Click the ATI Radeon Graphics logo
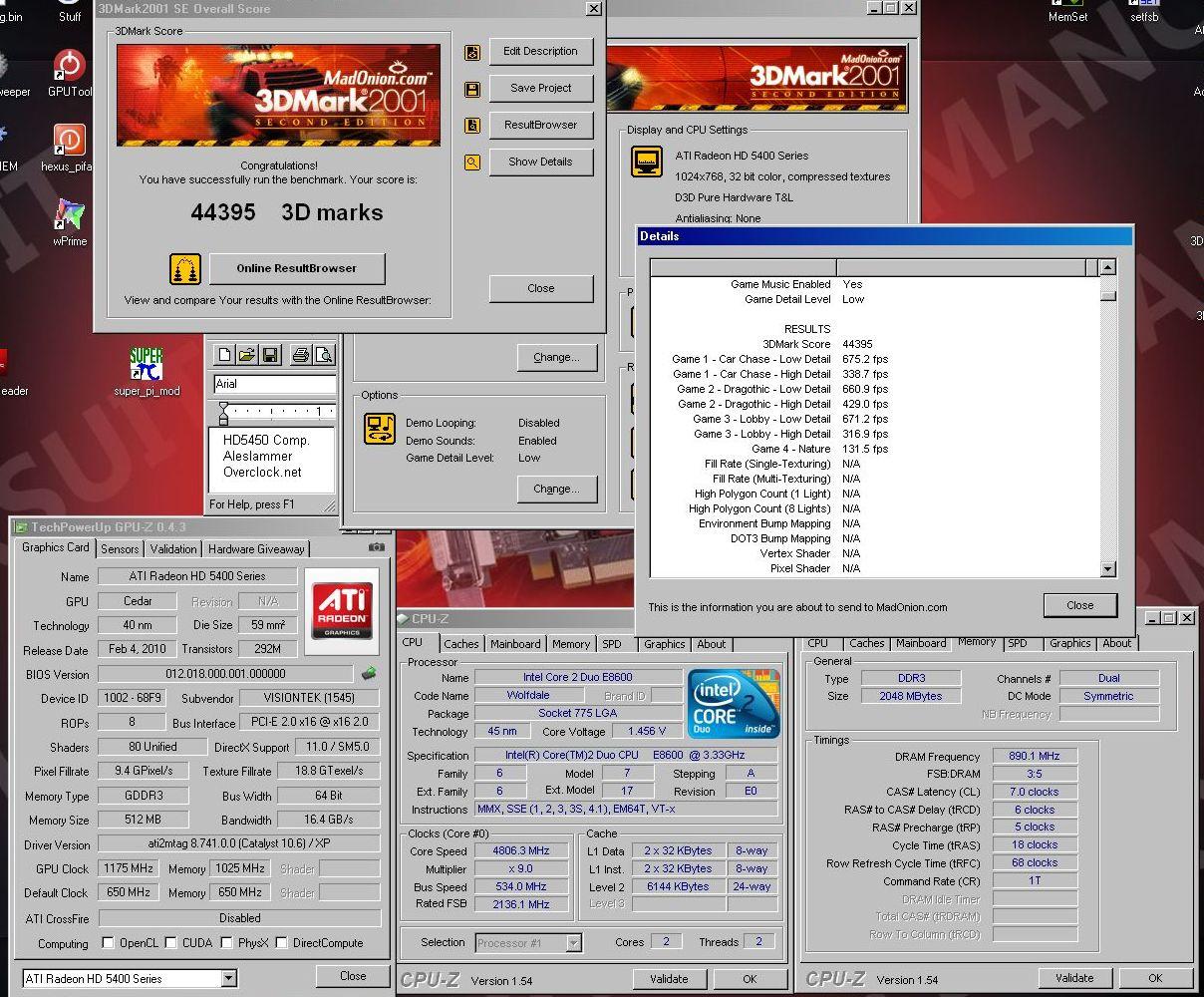The width and height of the screenshot is (1204, 997). pyautogui.click(x=343, y=610)
